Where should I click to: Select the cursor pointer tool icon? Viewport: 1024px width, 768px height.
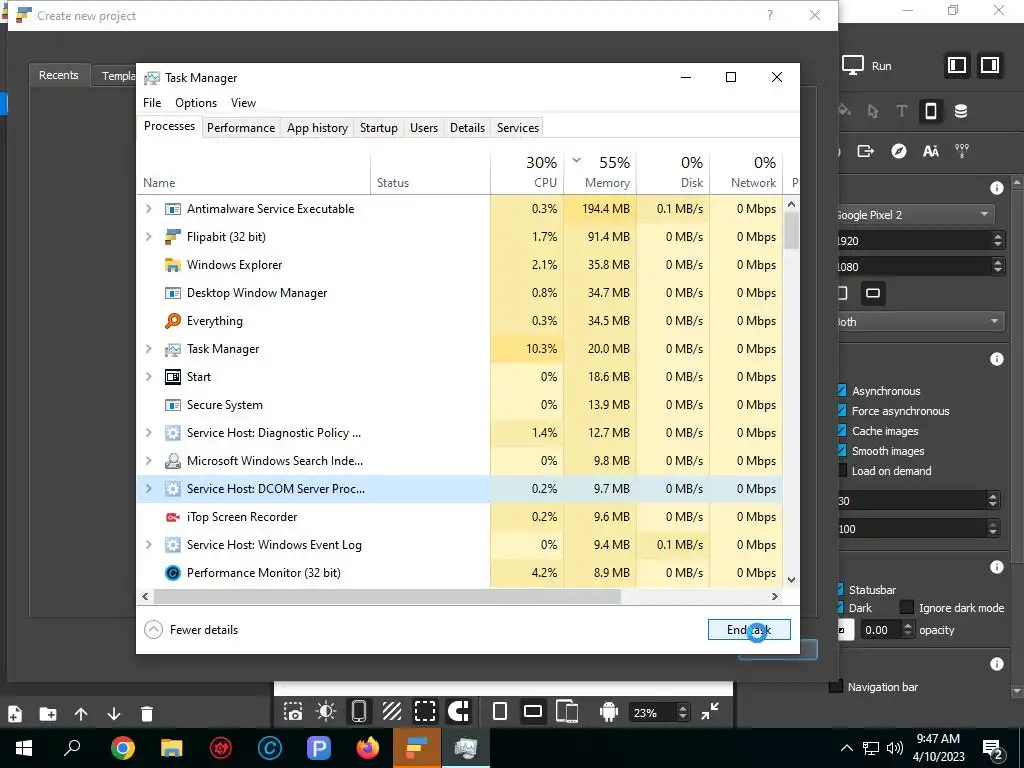(x=873, y=111)
